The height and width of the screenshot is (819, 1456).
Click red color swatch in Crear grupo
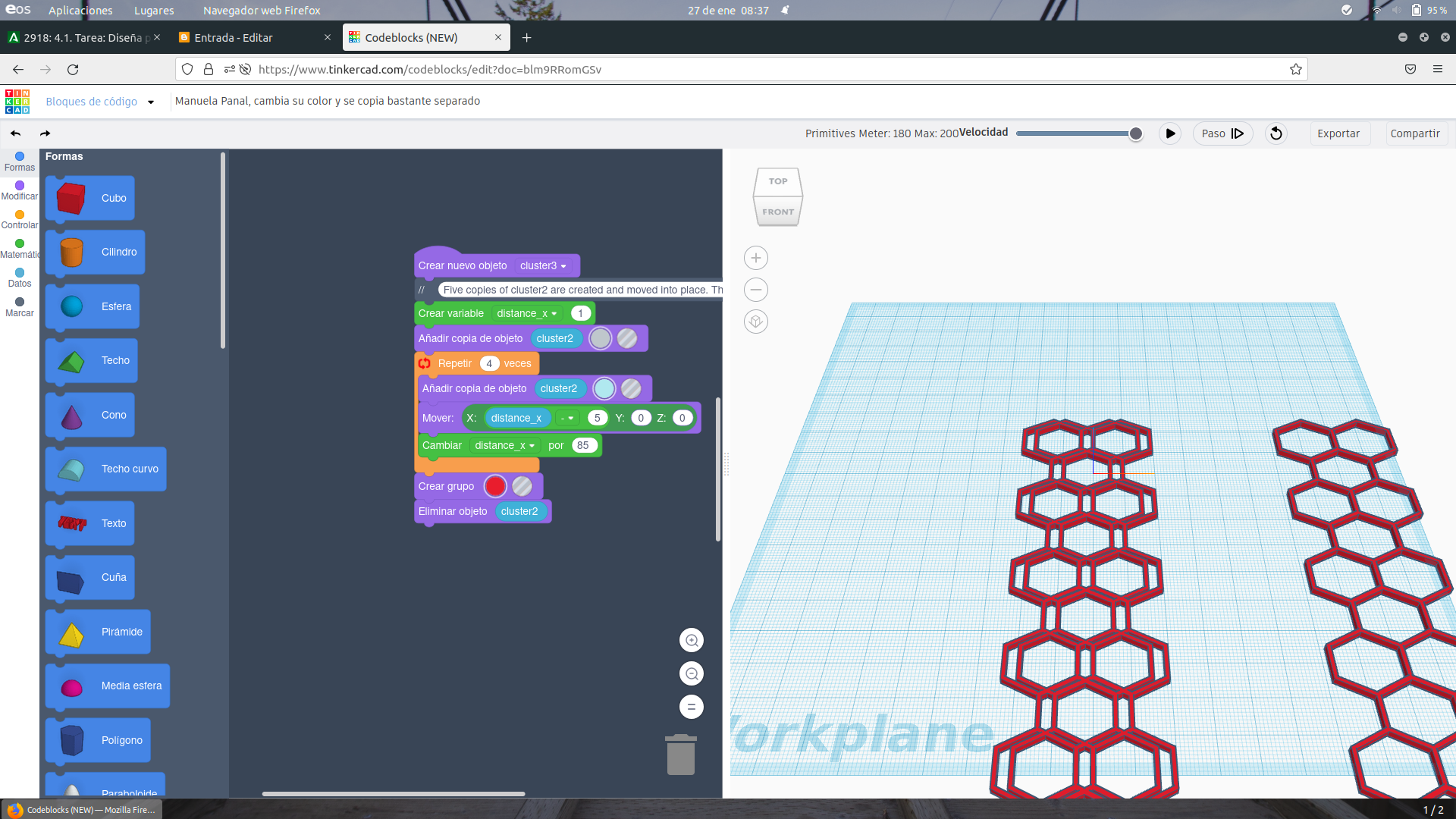click(x=495, y=486)
